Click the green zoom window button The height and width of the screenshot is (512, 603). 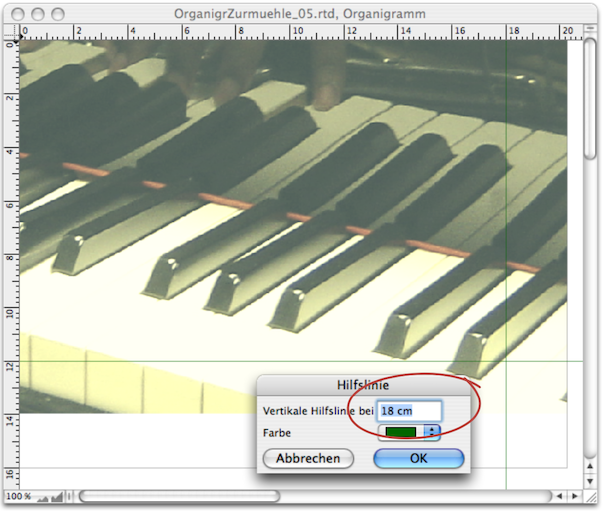click(x=59, y=14)
